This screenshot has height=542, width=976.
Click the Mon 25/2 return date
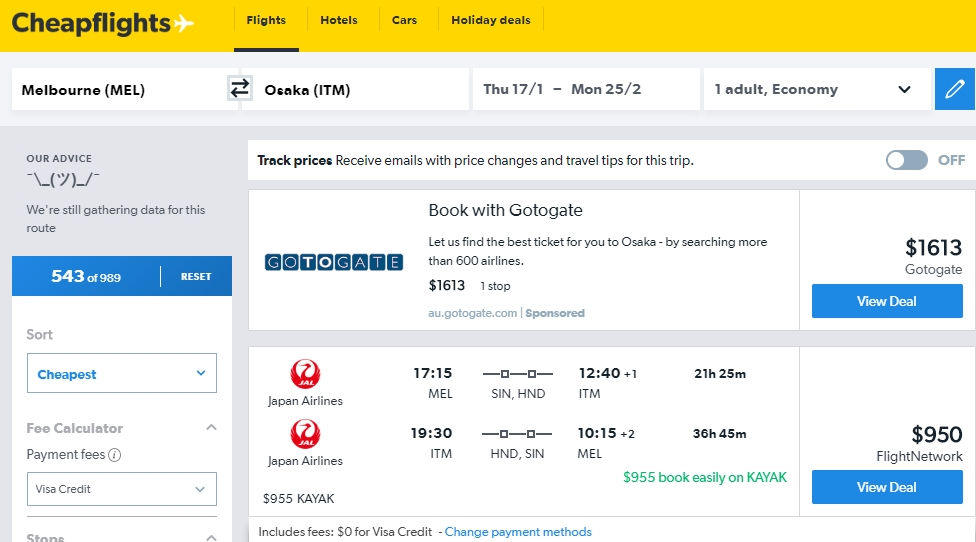(x=606, y=89)
